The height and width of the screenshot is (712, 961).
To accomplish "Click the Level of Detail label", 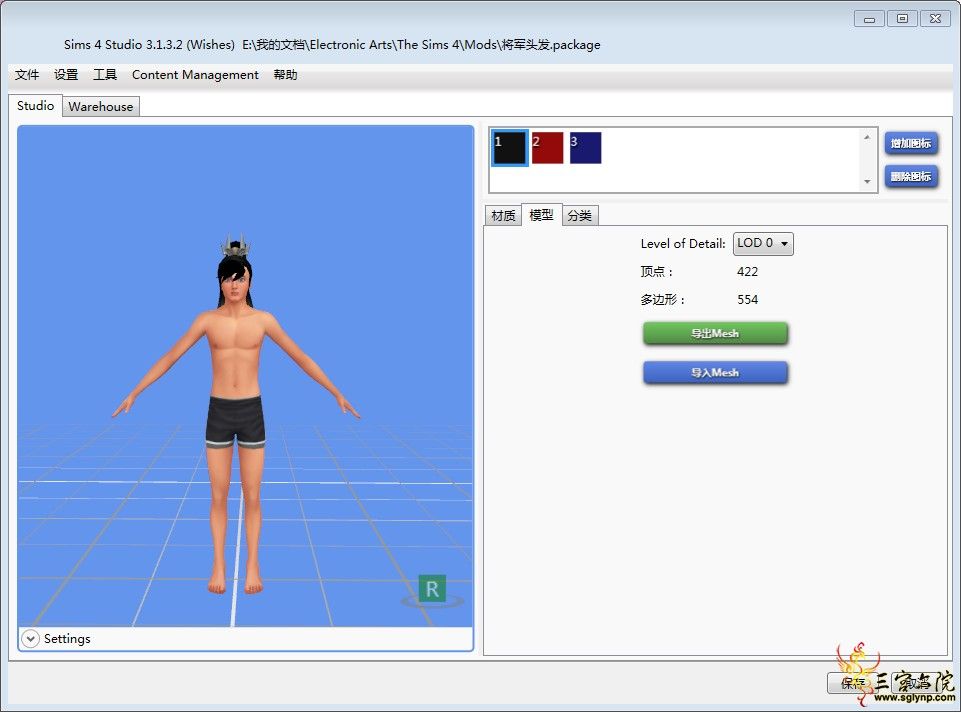I will (683, 243).
